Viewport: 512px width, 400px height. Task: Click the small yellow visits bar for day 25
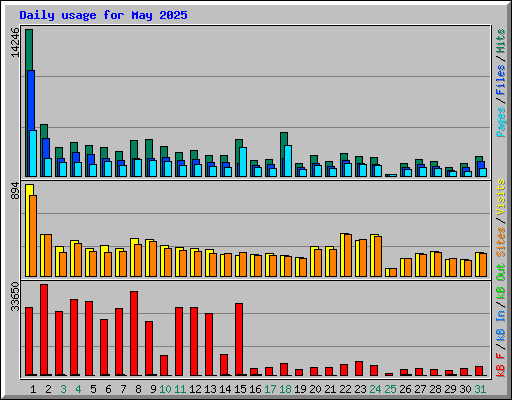tap(387, 272)
